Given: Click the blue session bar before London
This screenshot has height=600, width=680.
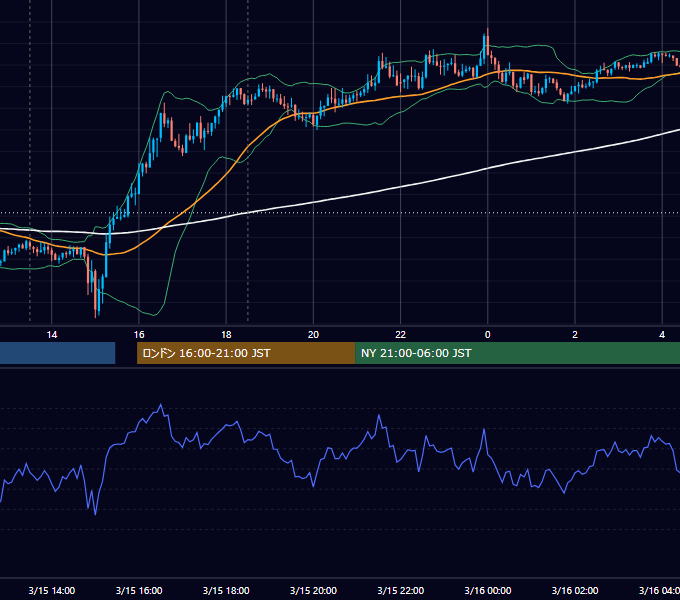Looking at the screenshot, I should [x=58, y=353].
